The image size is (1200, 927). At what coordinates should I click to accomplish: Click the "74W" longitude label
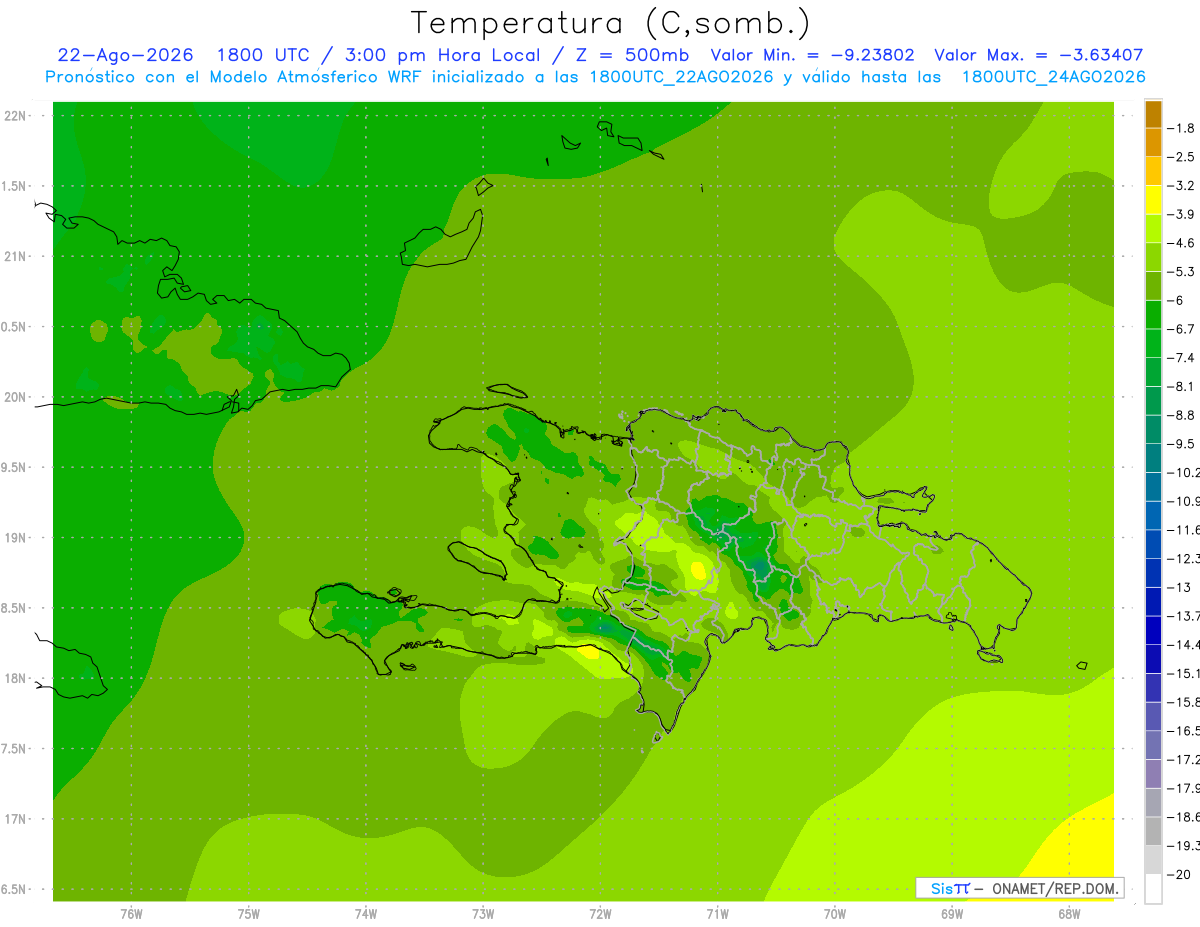tap(366, 914)
